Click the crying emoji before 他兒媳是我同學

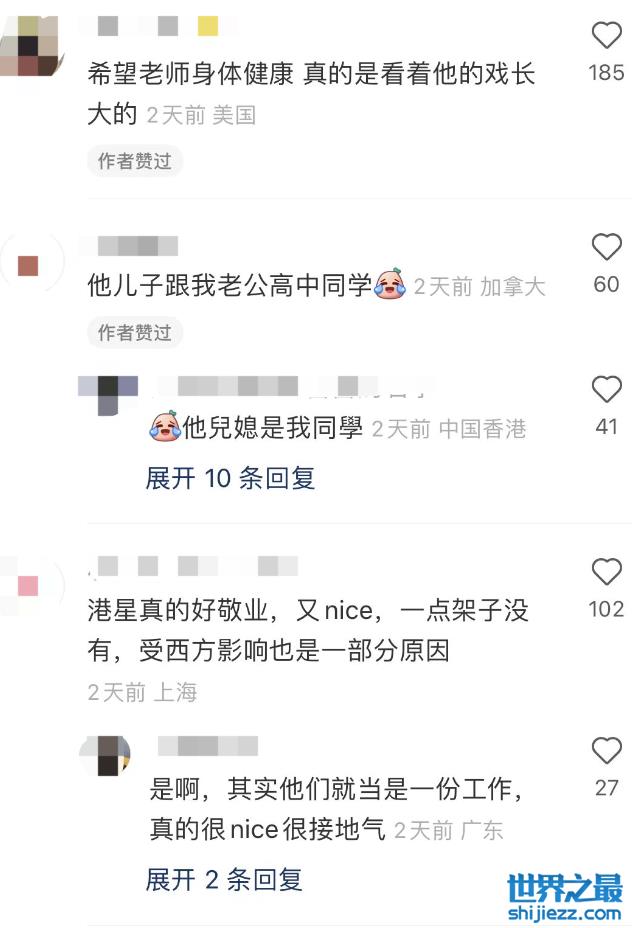click(x=165, y=427)
